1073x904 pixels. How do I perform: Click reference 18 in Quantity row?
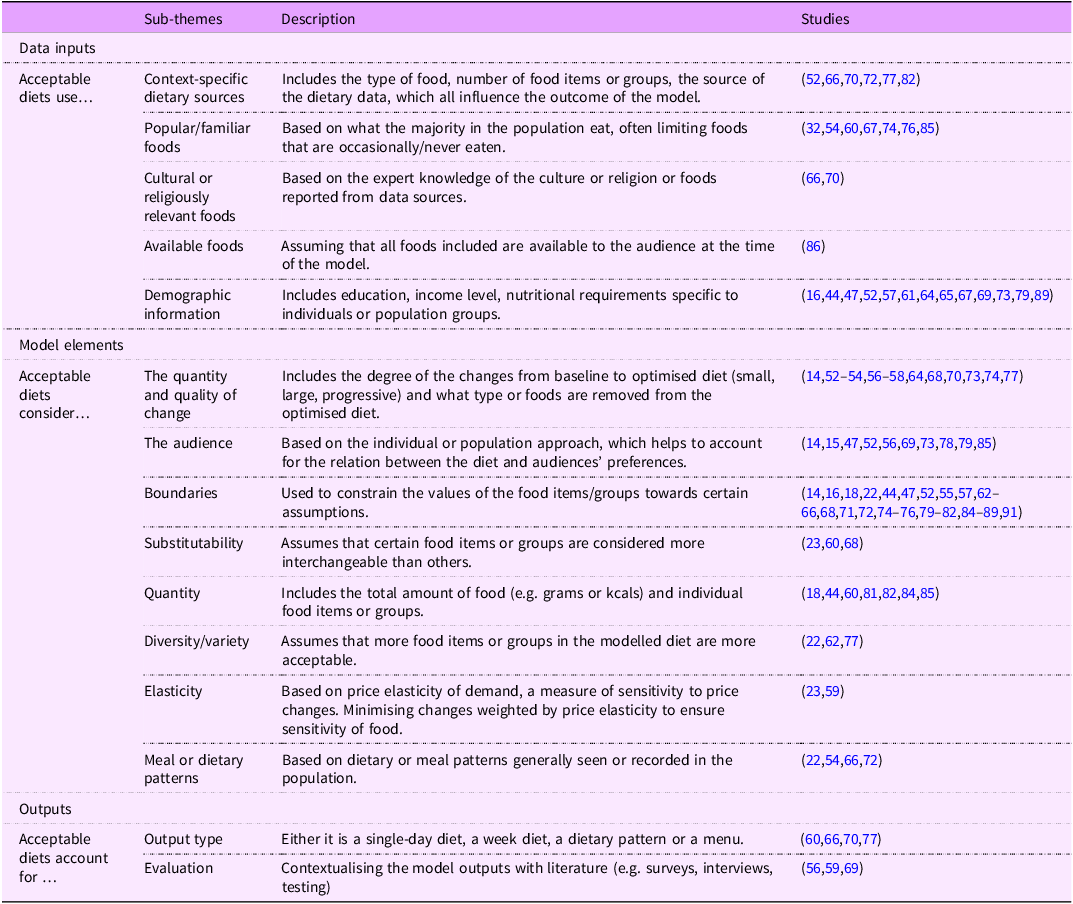tap(813, 593)
